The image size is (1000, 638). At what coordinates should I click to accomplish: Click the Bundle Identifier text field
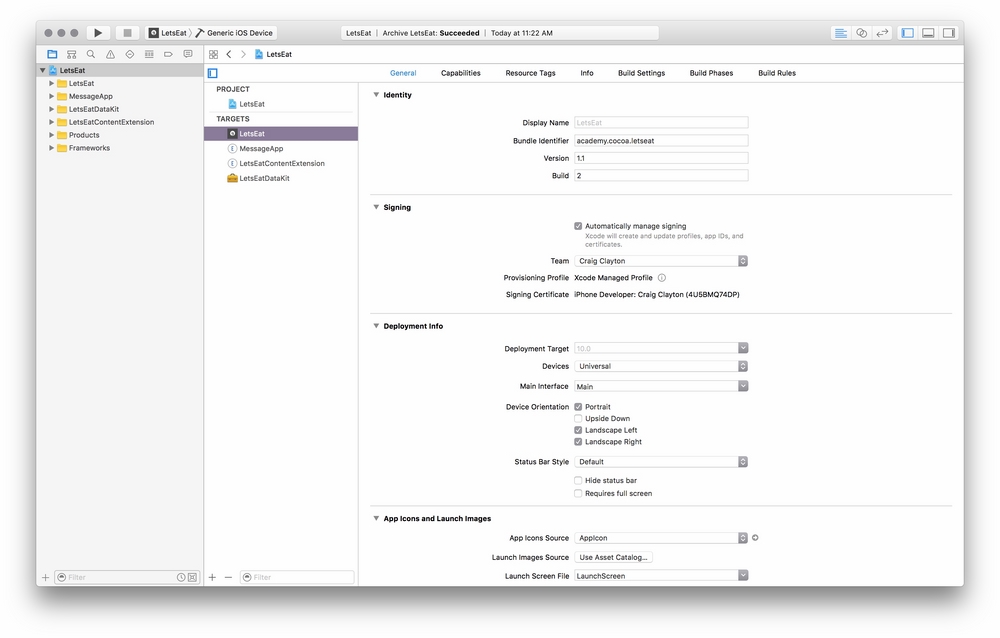(x=661, y=141)
